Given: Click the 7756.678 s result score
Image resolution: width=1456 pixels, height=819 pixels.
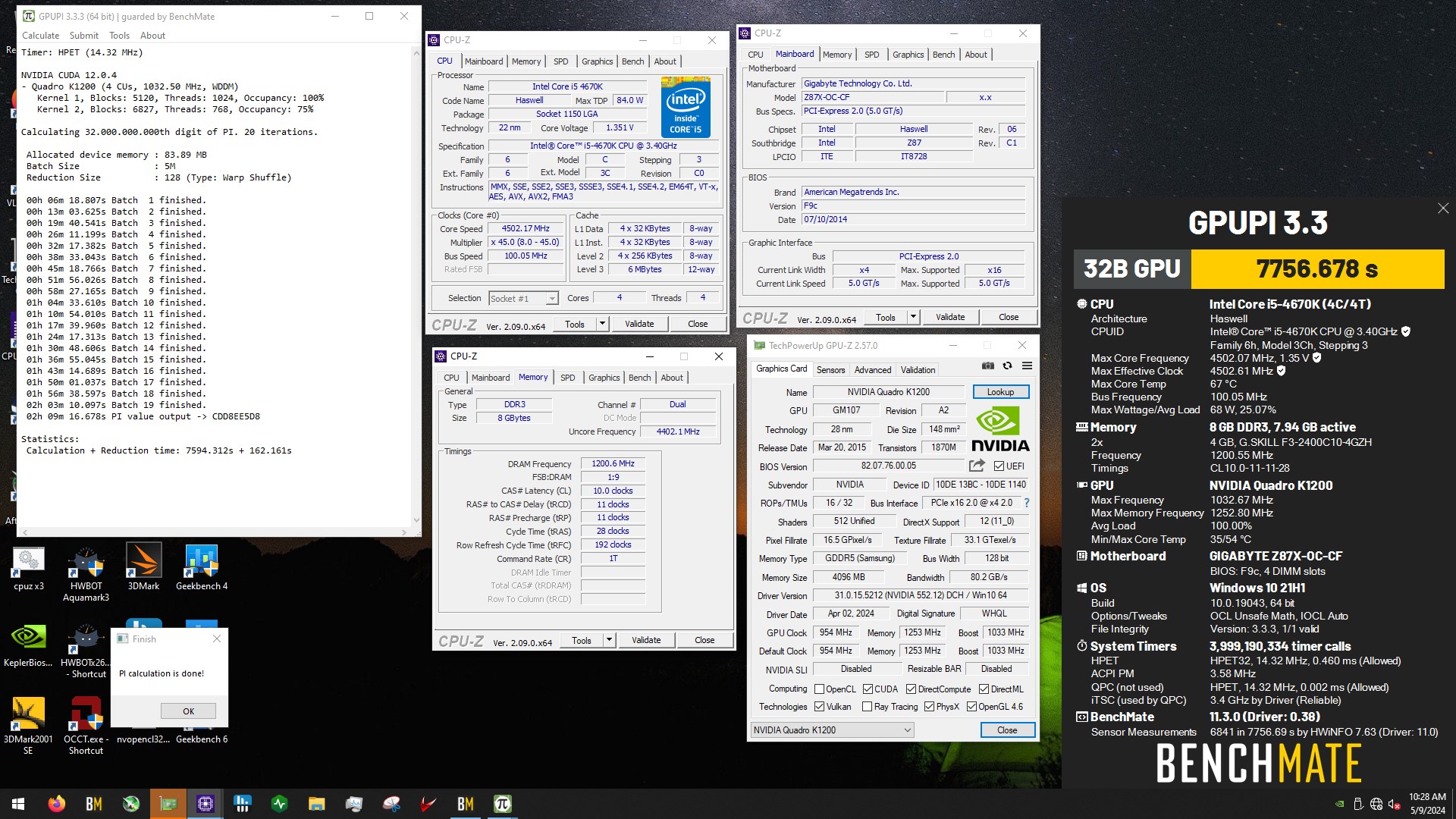Looking at the screenshot, I should tap(1317, 269).
